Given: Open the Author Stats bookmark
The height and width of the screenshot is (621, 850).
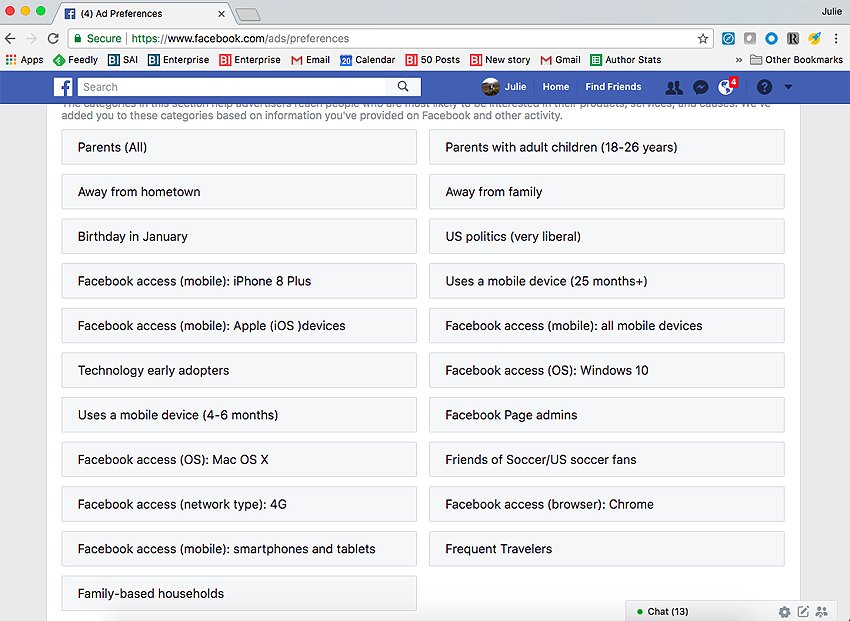Looking at the screenshot, I should point(626,60).
